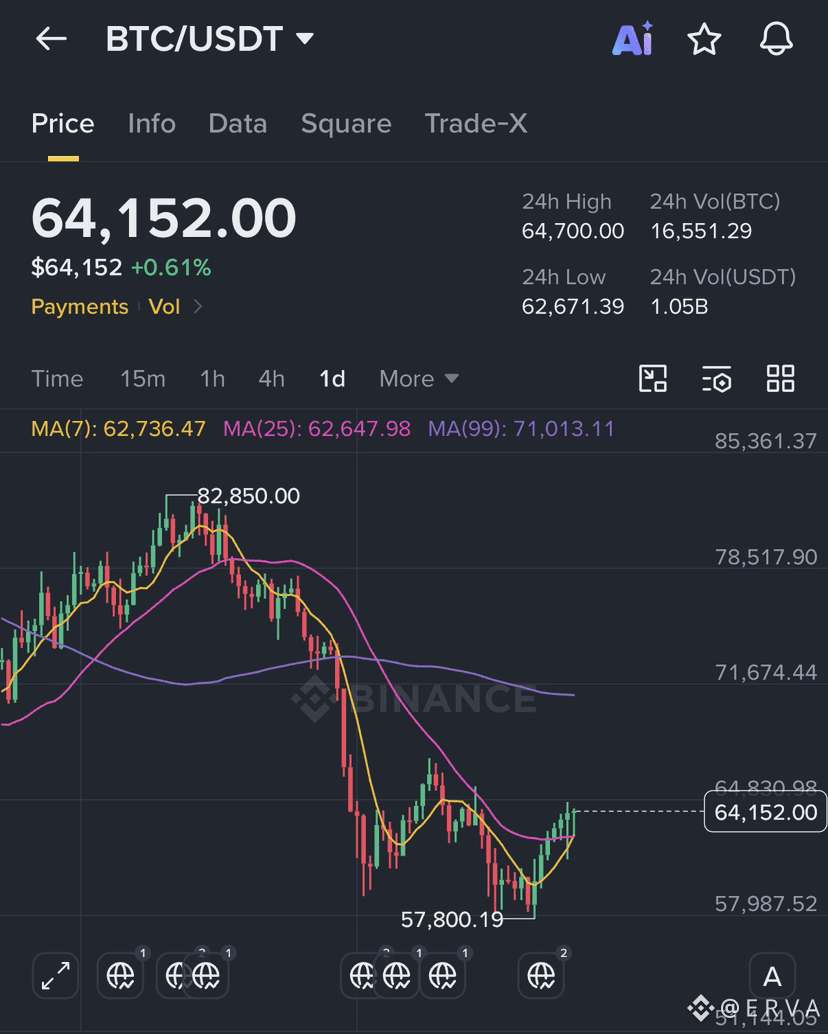Switch to the Price tab
Screen dimensions: 828x1034
pos(63,124)
